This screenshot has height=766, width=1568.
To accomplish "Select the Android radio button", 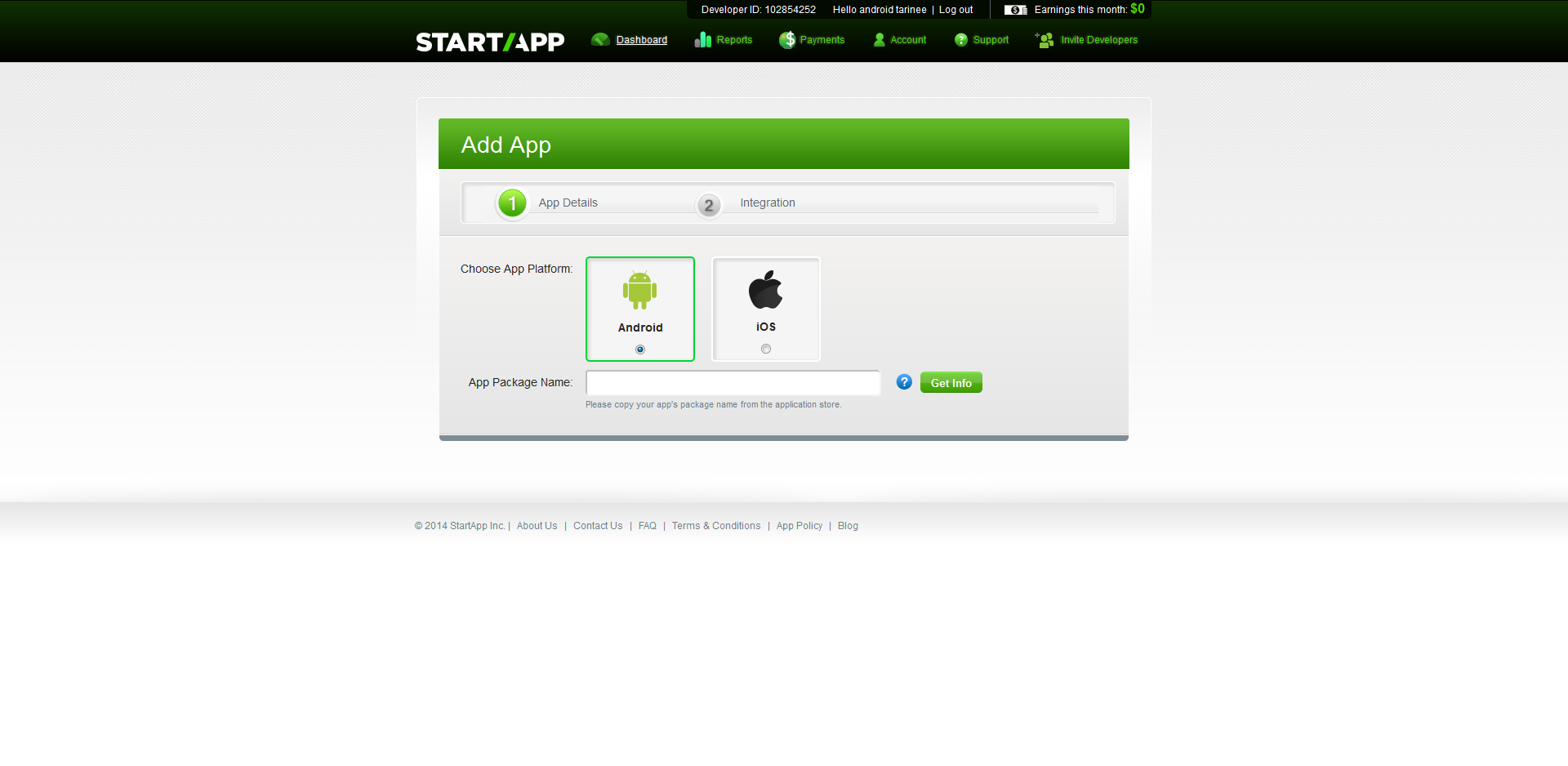I will coord(640,350).
